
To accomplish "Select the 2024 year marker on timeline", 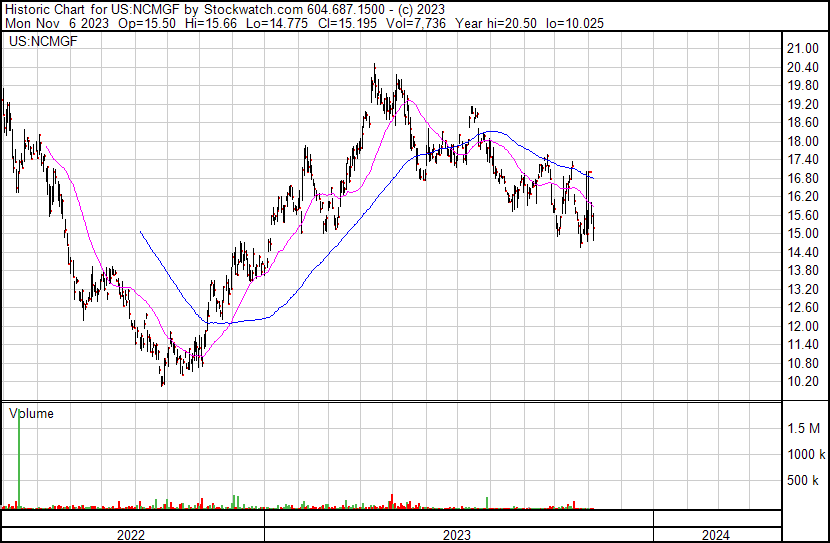I will [x=715, y=535].
